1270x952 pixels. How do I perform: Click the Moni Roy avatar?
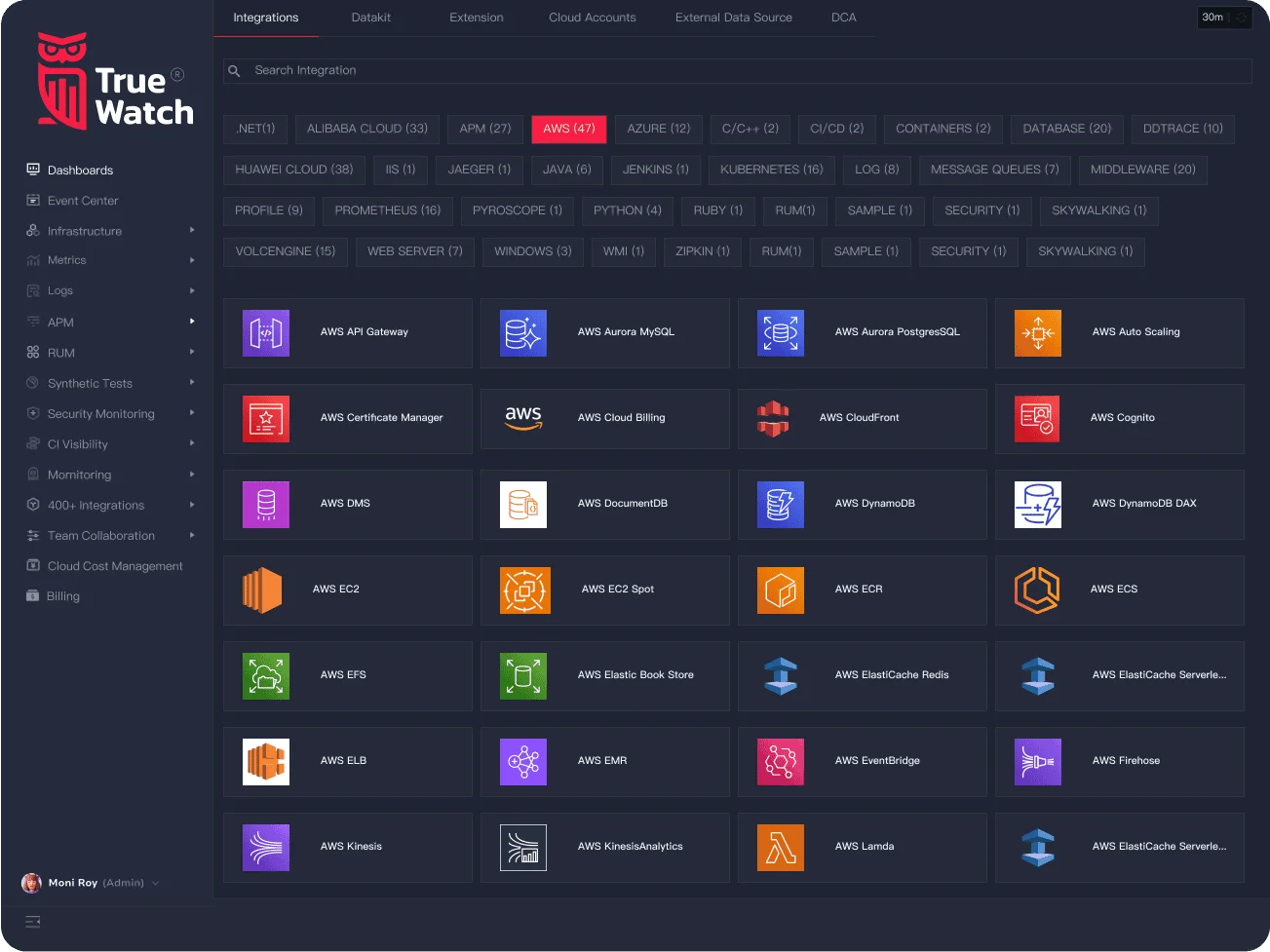pyautogui.click(x=31, y=883)
